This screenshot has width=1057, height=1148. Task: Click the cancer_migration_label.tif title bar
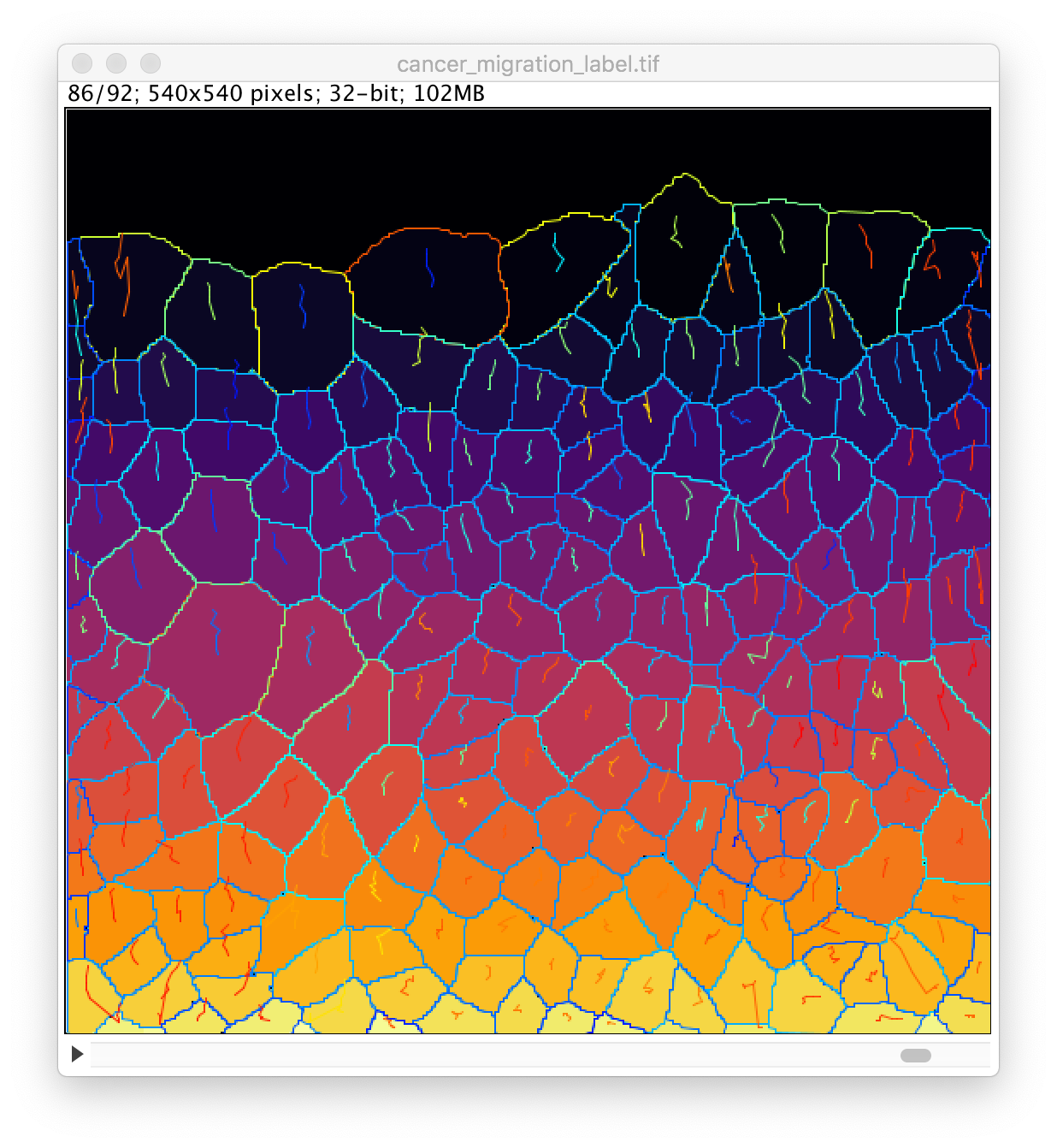coord(528,64)
